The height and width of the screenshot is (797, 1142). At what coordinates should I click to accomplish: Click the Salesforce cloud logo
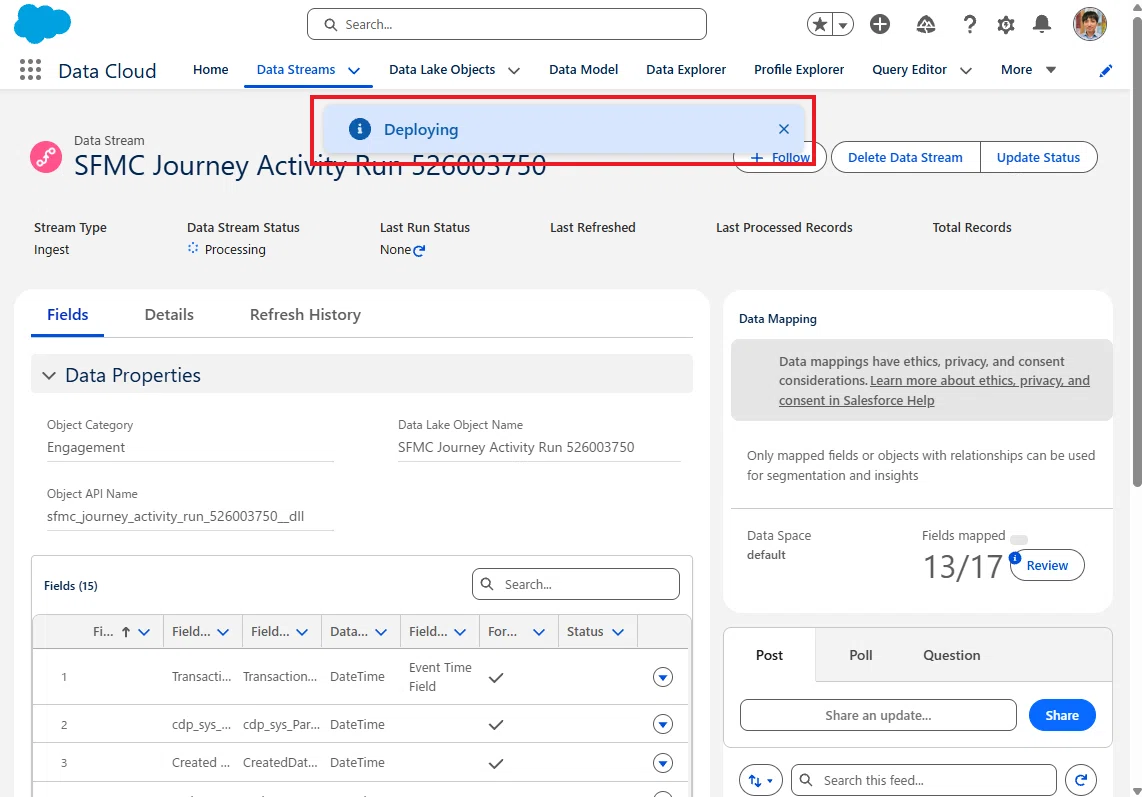tap(42, 23)
